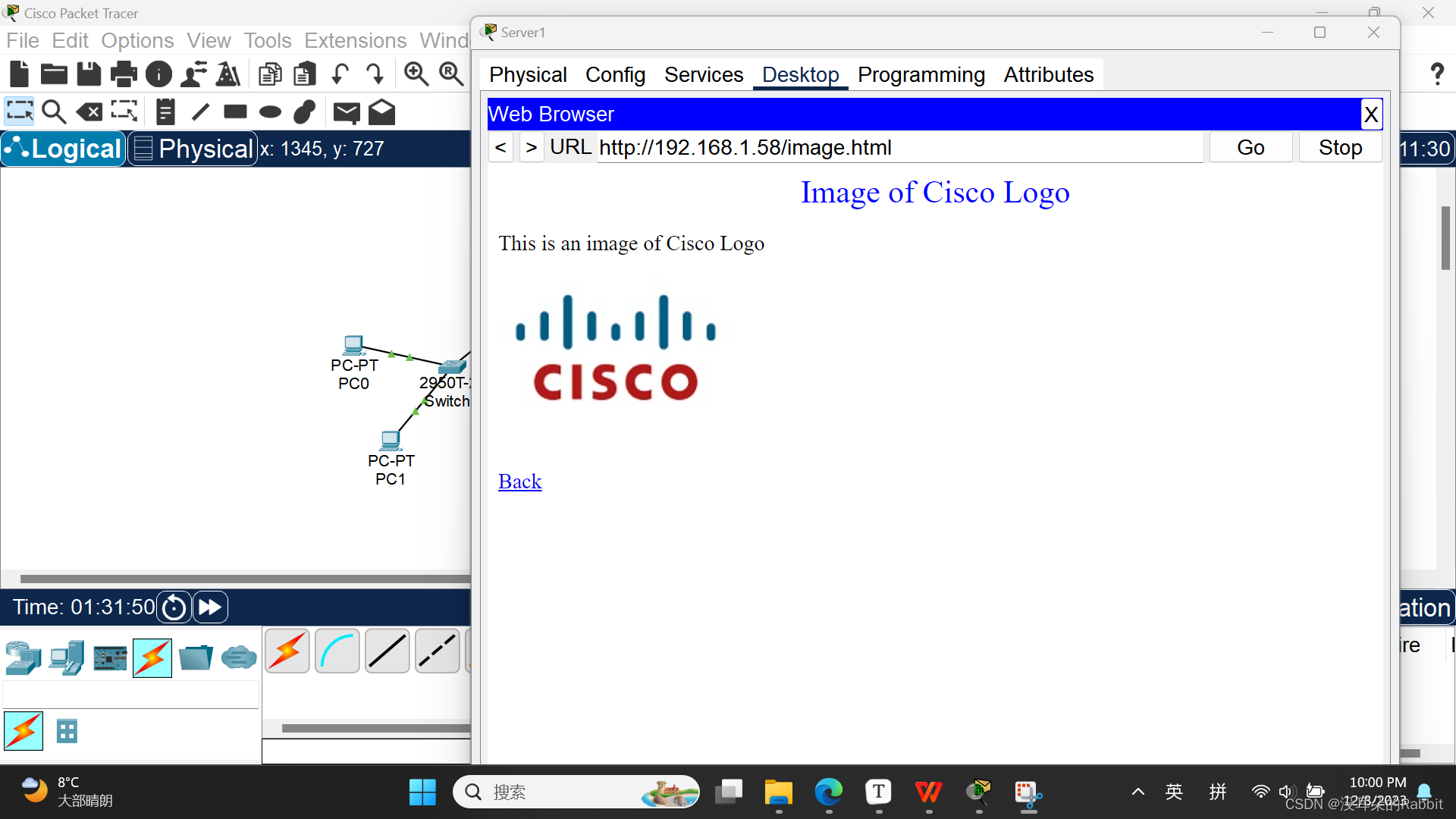Open the Extensions menu

pyautogui.click(x=356, y=40)
